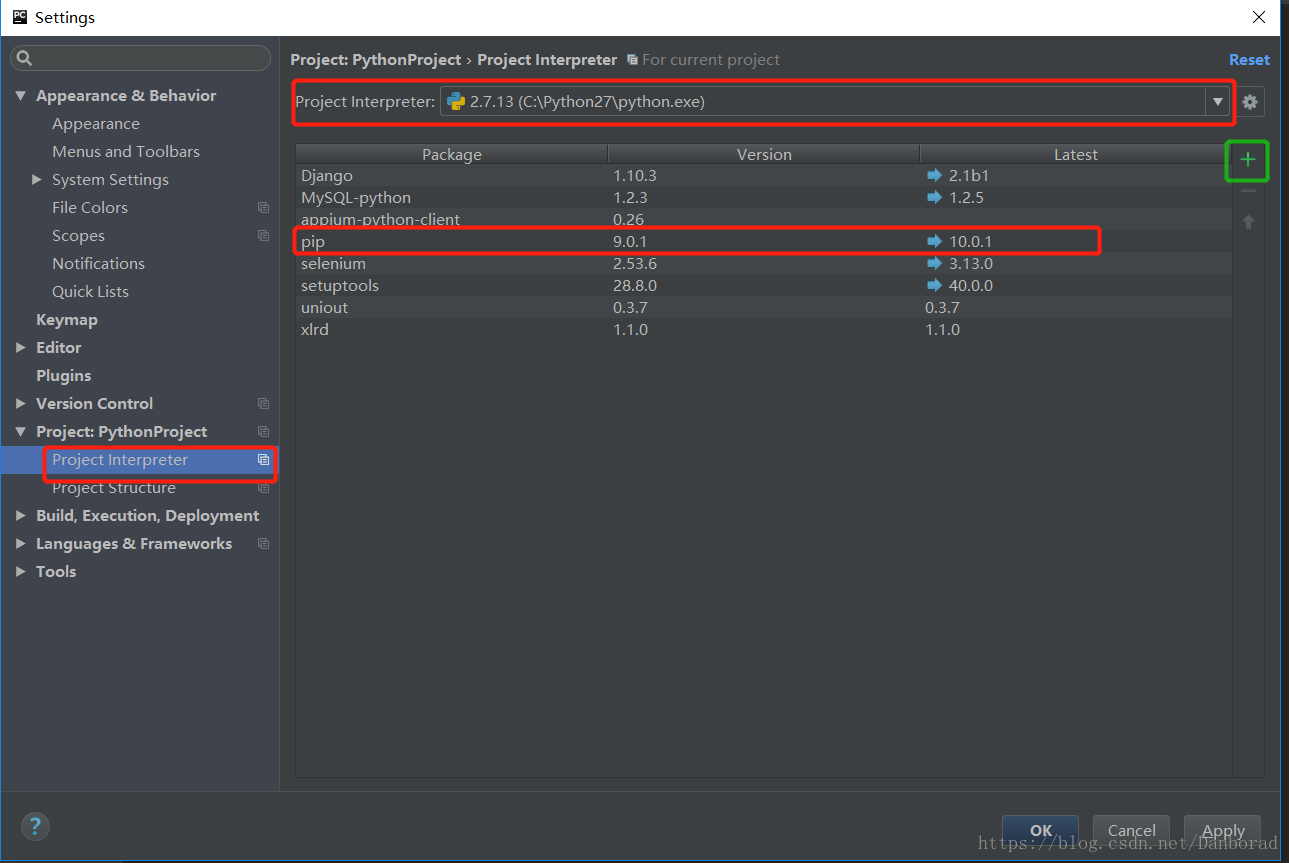This screenshot has height=863, width=1289.
Task: Select the selenium package row
Action: pos(764,263)
